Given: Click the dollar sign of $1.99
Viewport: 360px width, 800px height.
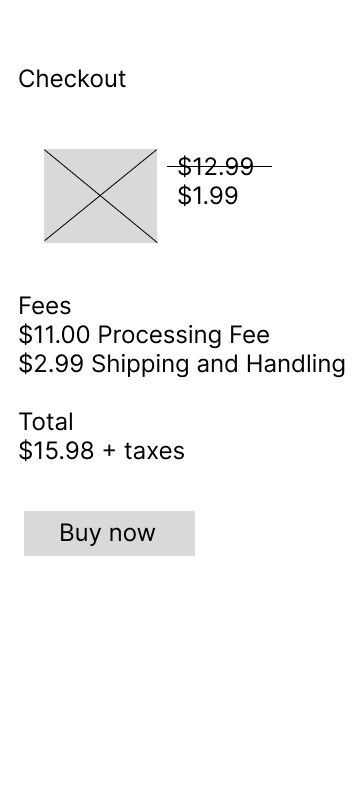Looking at the screenshot, I should coord(184,195).
